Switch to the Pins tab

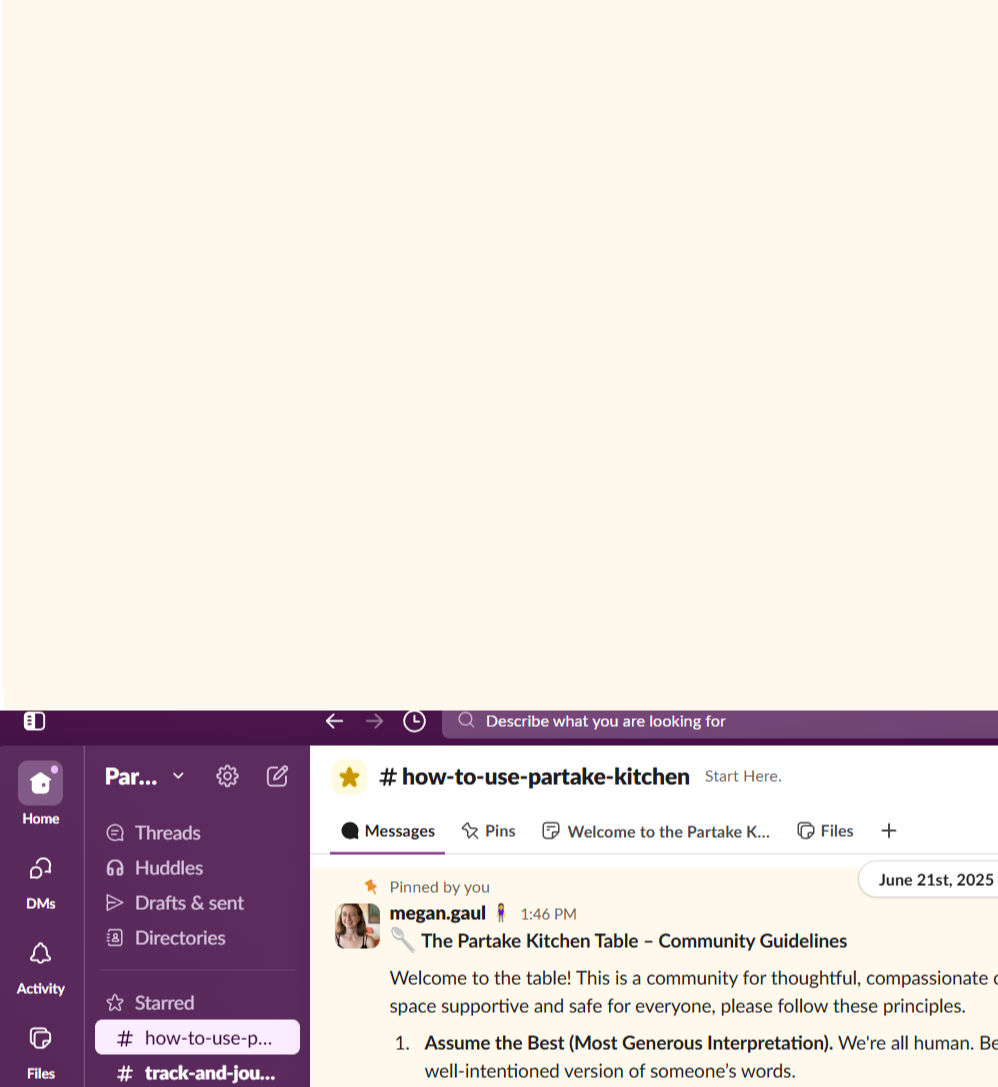tap(489, 831)
